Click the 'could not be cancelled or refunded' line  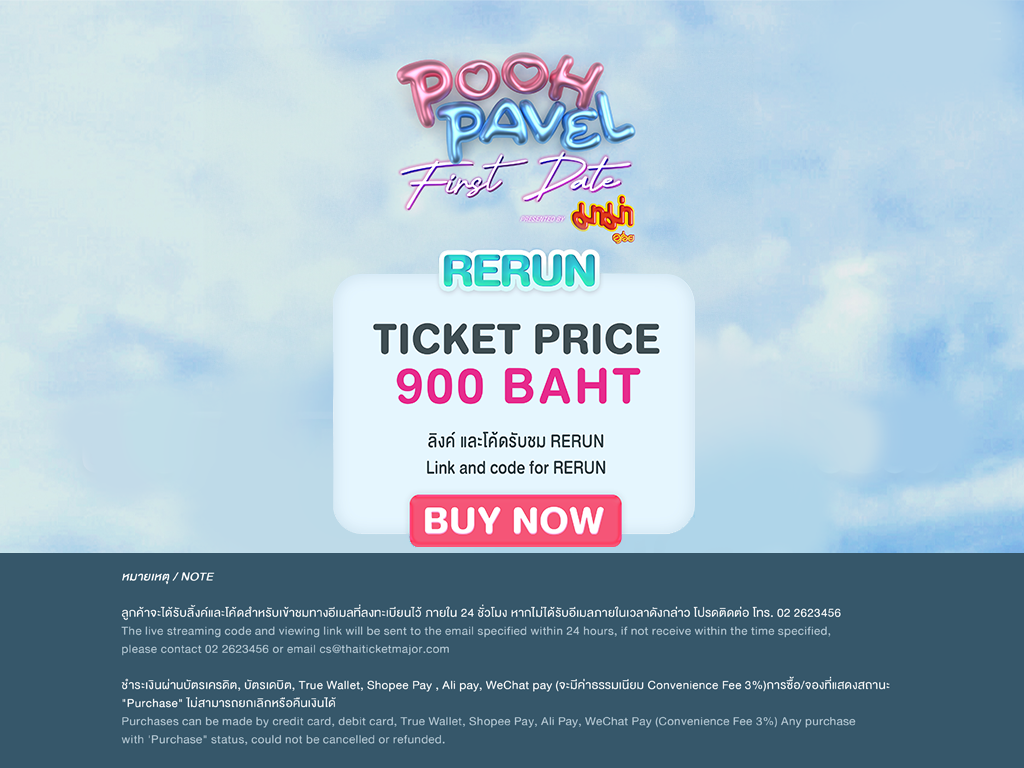pyautogui.click(x=283, y=739)
